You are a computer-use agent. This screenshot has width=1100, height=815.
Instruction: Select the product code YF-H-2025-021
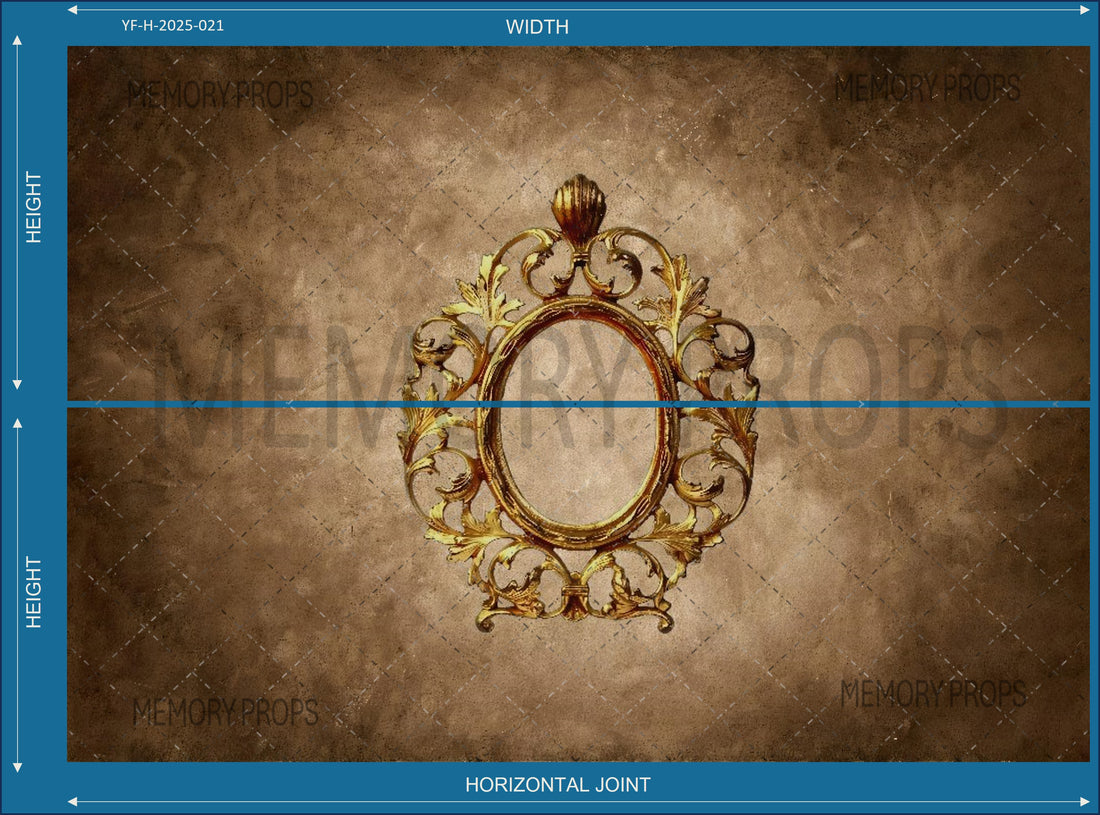(172, 26)
